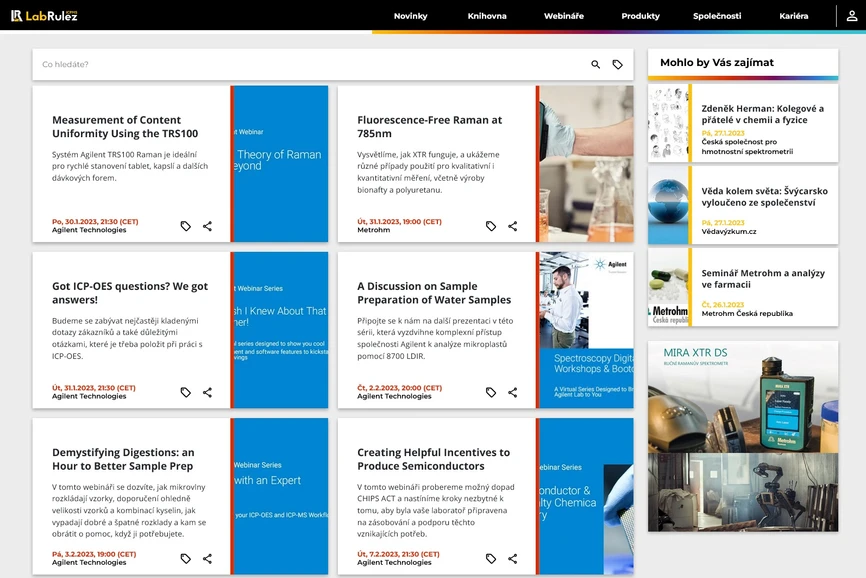Click Česká společnost pro hmotnostní spektrometrii label
The image size is (866, 578).
(747, 146)
